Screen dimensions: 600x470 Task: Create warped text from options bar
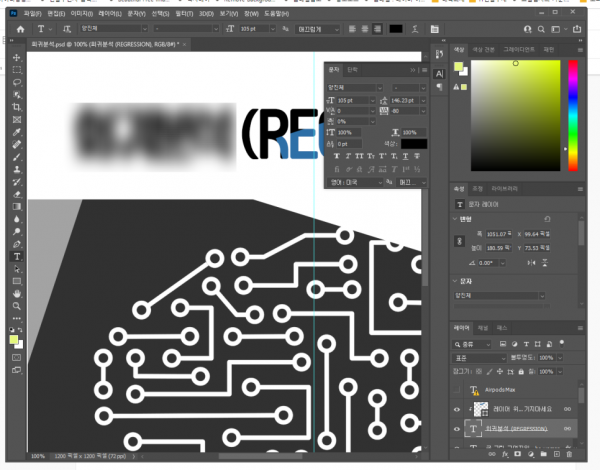pos(415,29)
